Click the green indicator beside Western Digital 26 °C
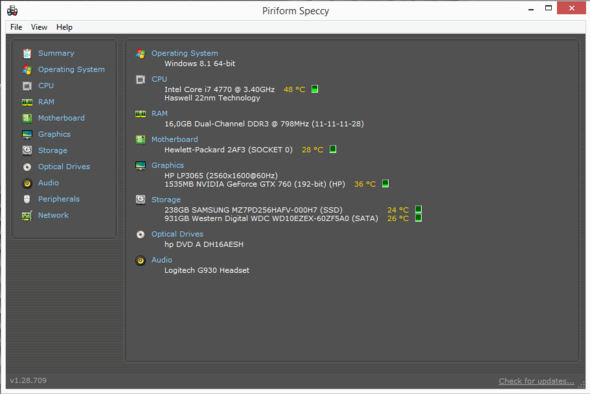The width and height of the screenshot is (590, 394). (418, 218)
